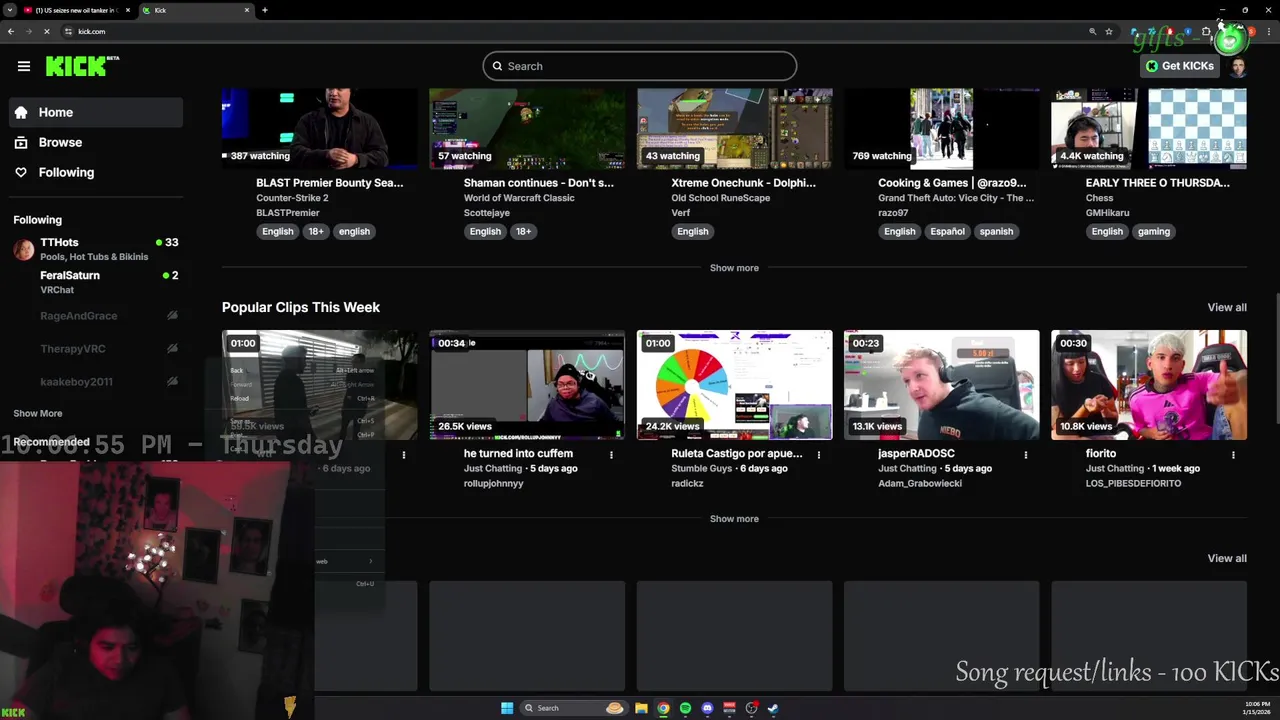Image resolution: width=1280 pixels, height=720 pixels.
Task: Click the Get KICKs button
Action: click(1180, 66)
